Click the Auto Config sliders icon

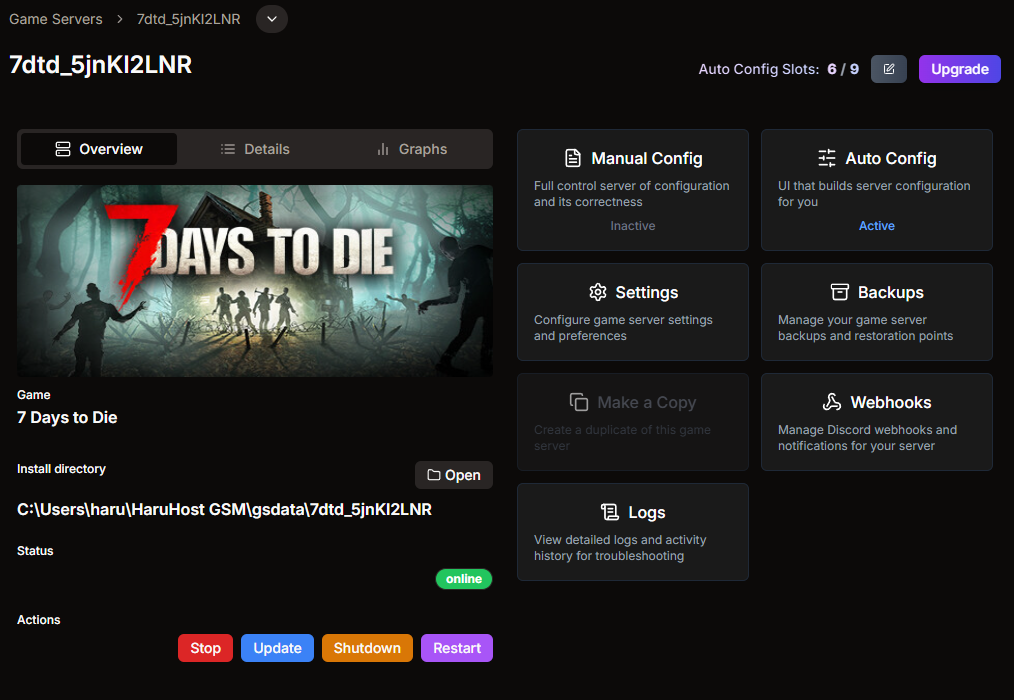pos(826,159)
